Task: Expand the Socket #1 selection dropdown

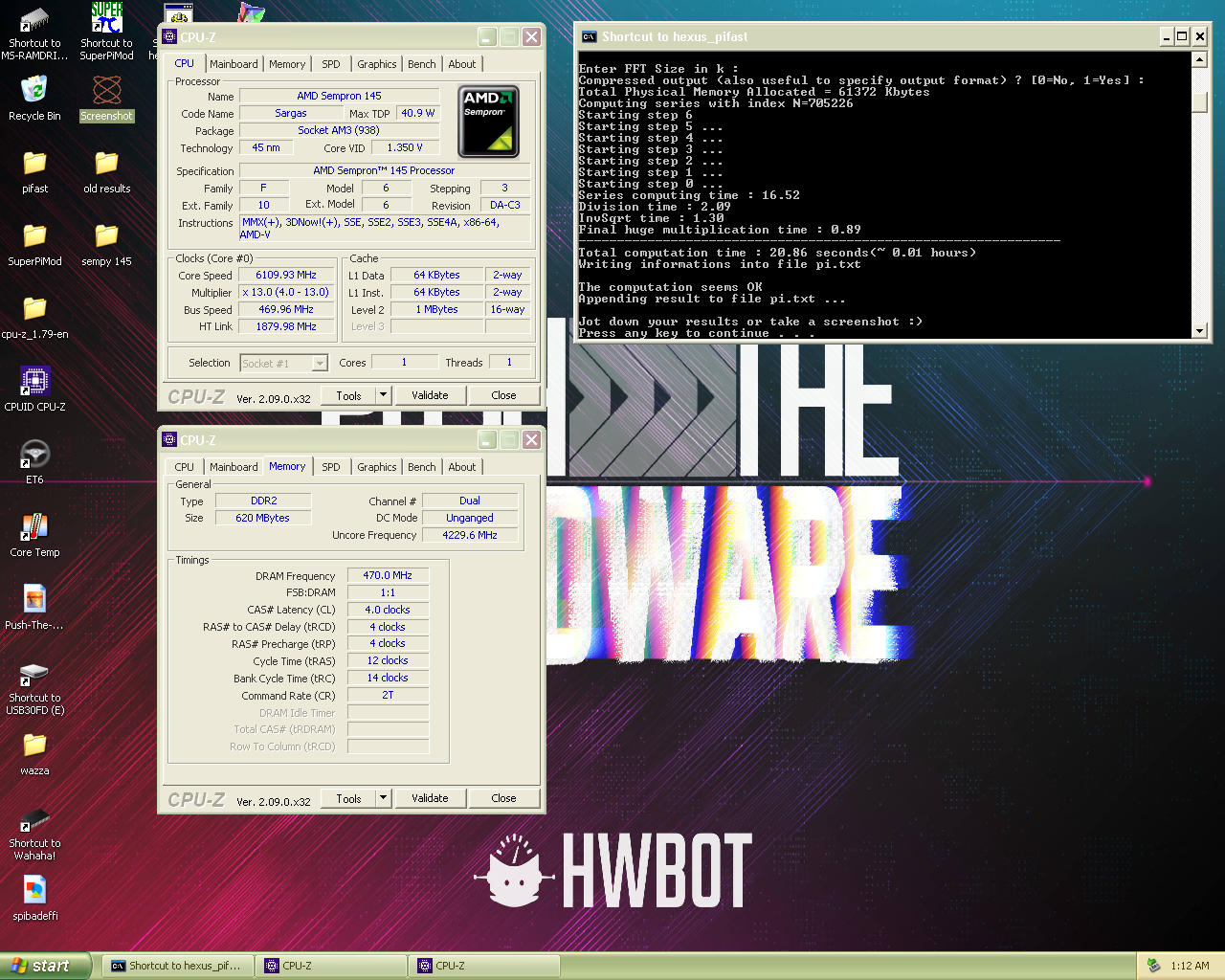Action: click(320, 364)
